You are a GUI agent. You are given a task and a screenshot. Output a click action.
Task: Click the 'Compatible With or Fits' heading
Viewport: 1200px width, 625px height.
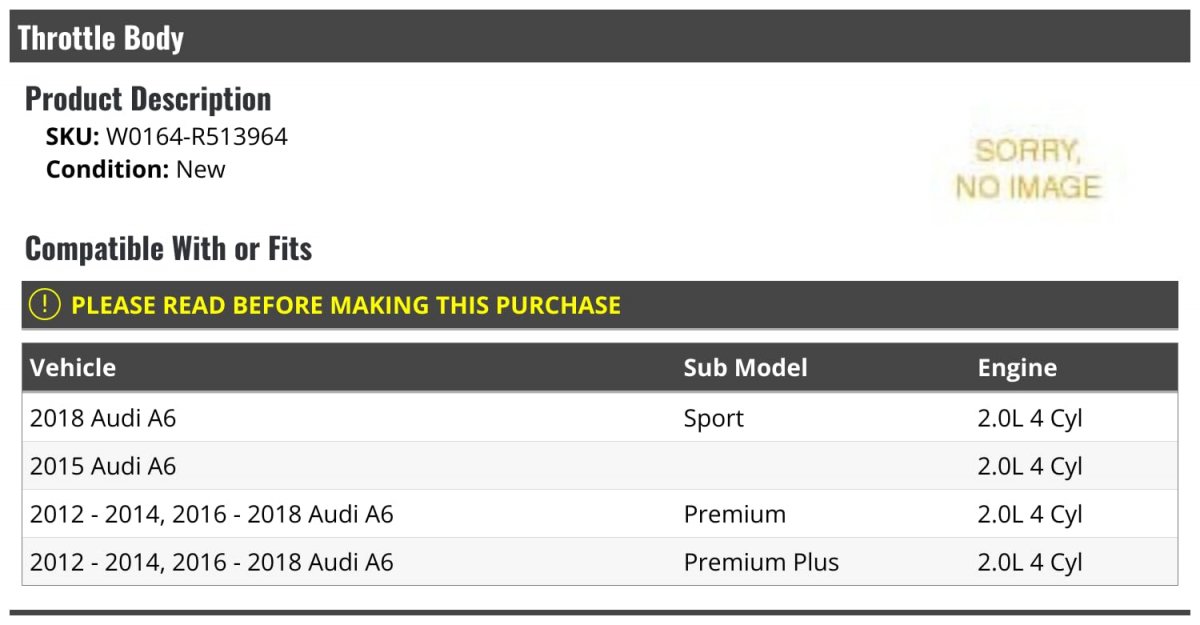169,248
